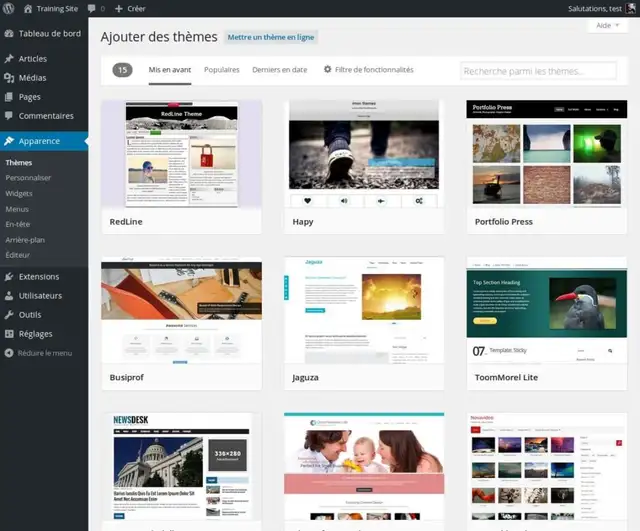Select the Hapy theme thumbnail

click(x=364, y=154)
